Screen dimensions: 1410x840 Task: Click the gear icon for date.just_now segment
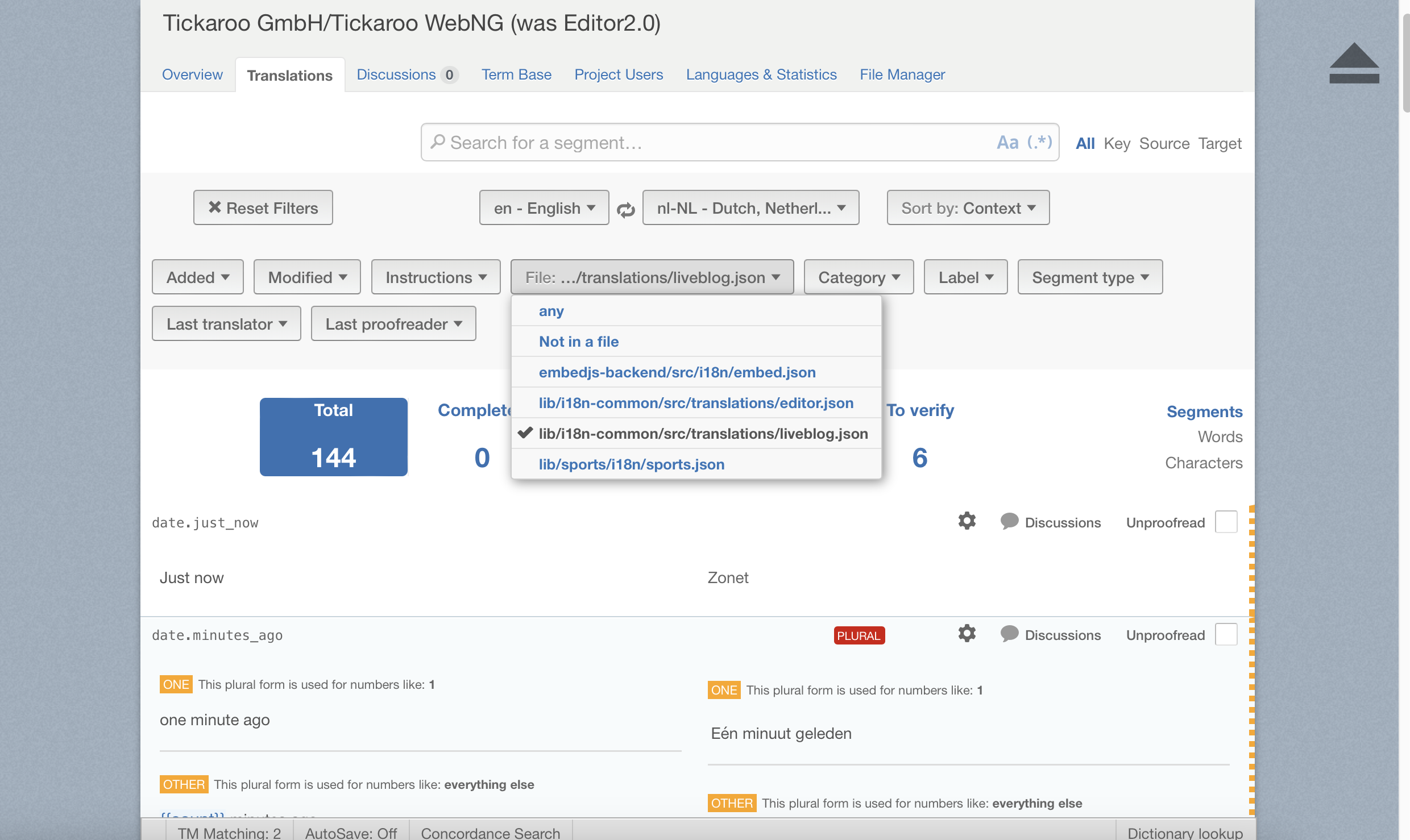click(x=967, y=521)
